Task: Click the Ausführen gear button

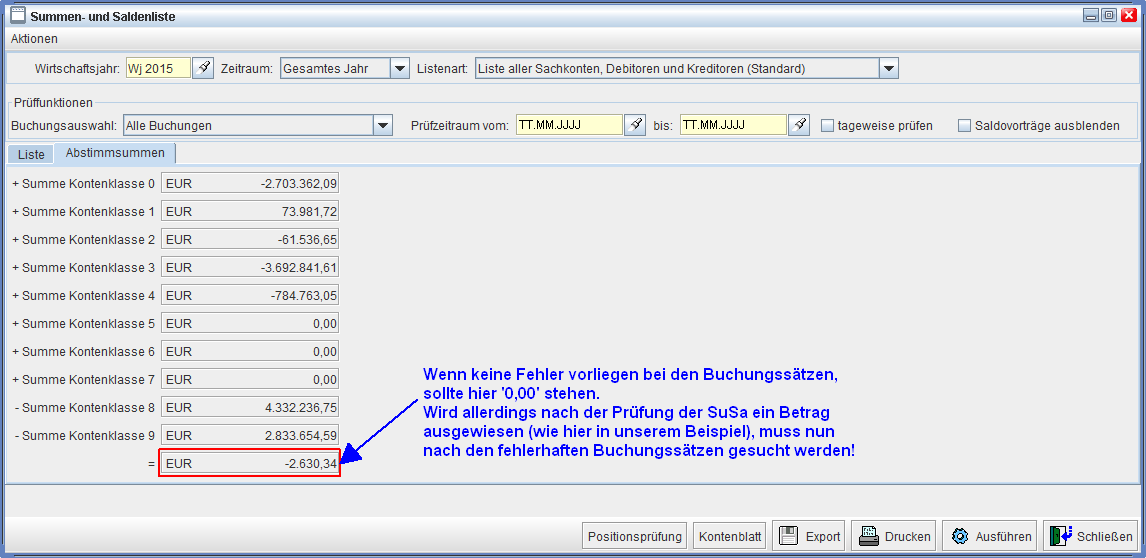Action: tap(989, 536)
